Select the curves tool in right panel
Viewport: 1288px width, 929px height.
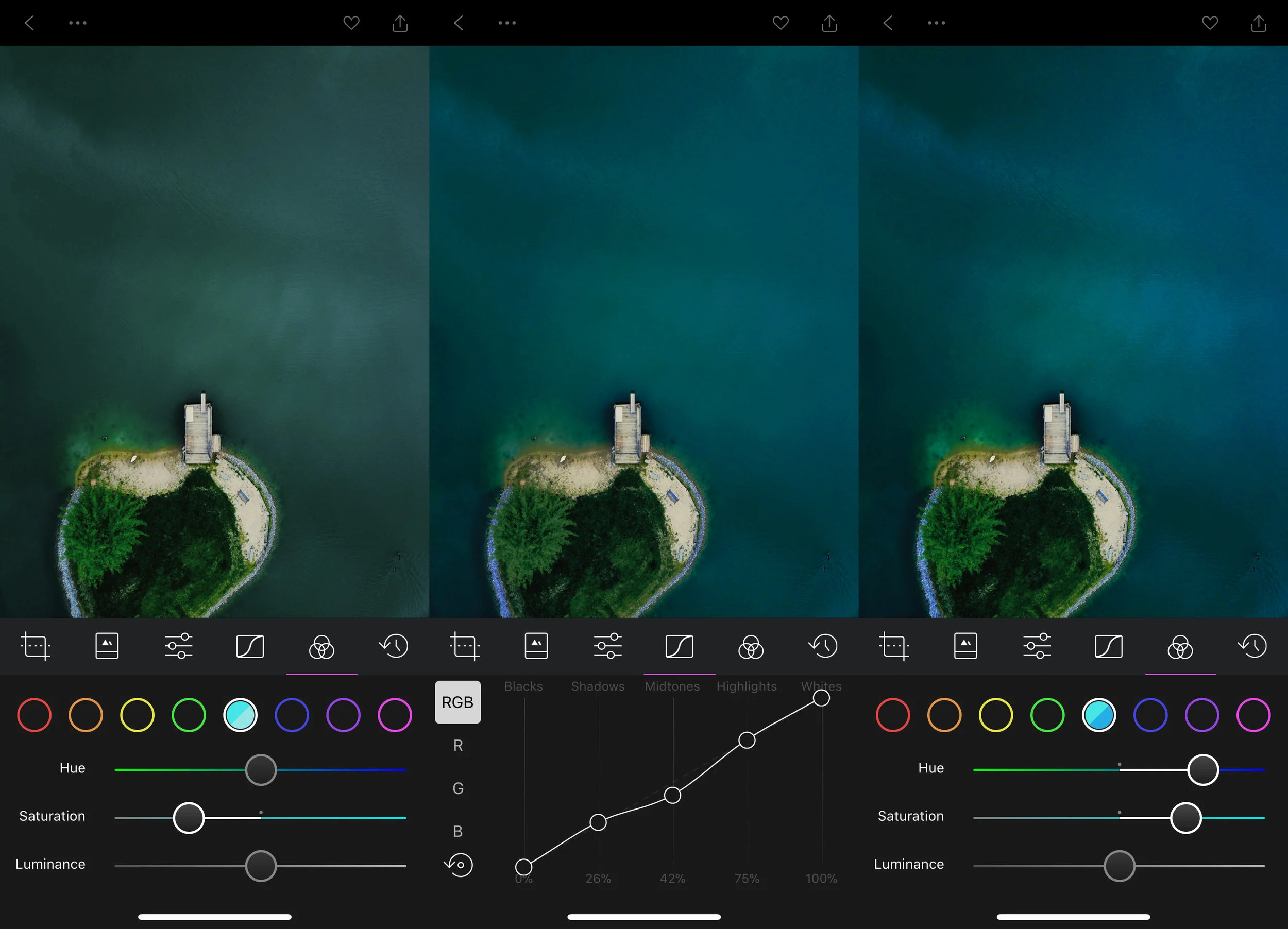point(1108,646)
